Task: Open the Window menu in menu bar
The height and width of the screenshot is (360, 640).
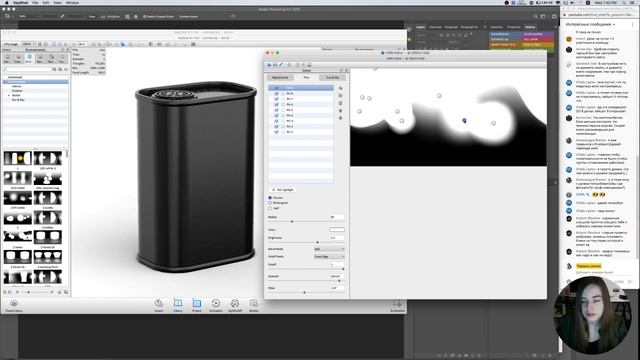Action: tap(72, 2)
